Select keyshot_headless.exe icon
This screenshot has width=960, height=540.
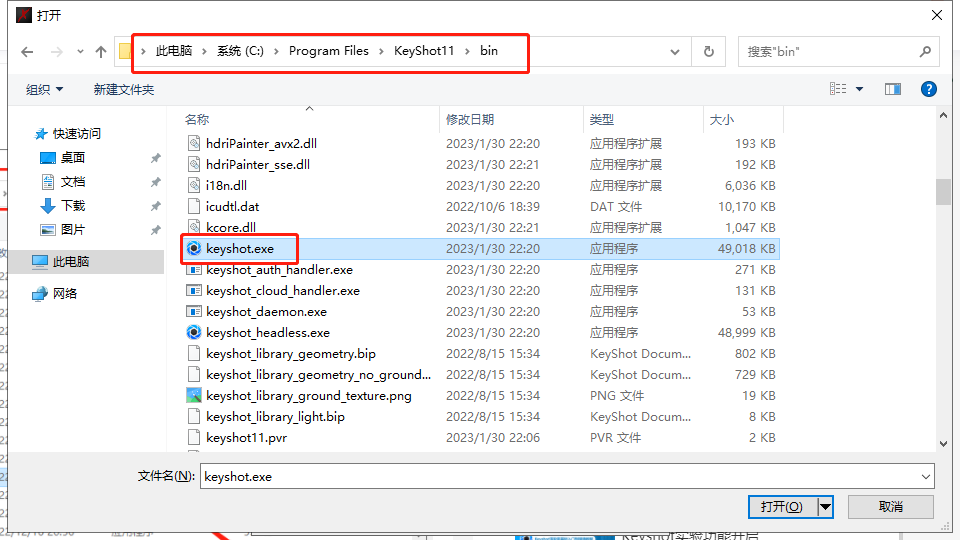[x=193, y=332]
